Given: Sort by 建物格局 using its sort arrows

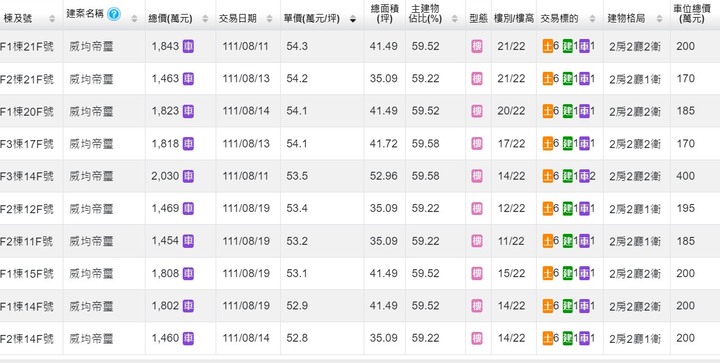Looking at the screenshot, I should pos(659,19).
